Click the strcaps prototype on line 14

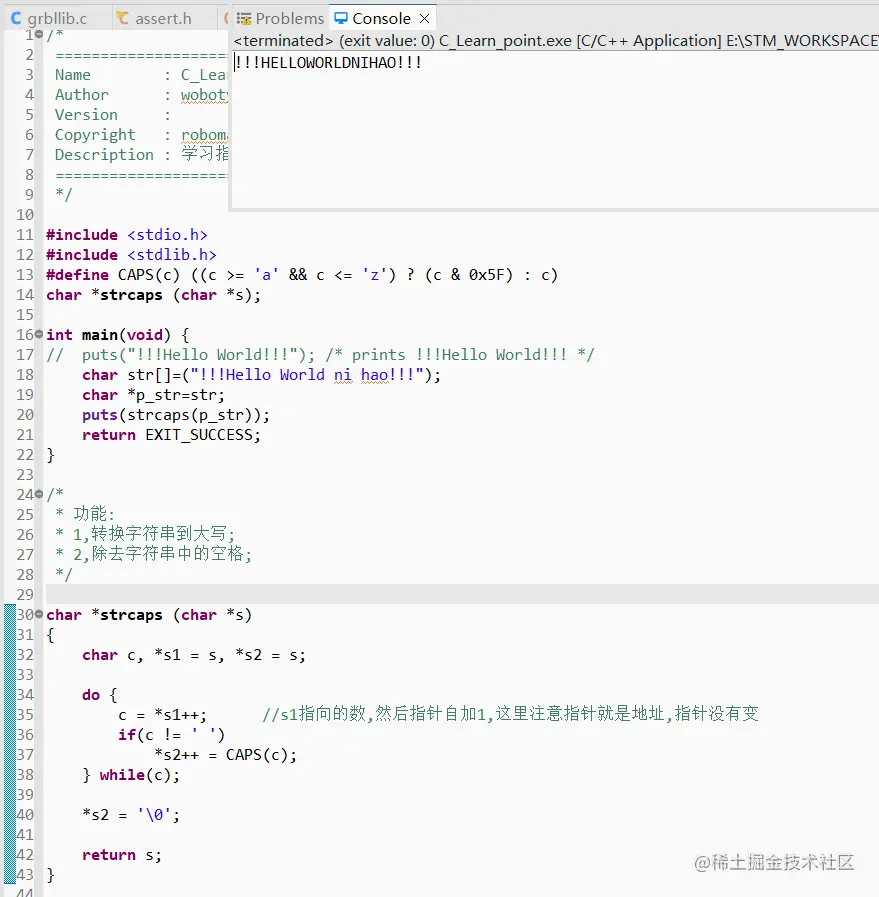[153, 295]
